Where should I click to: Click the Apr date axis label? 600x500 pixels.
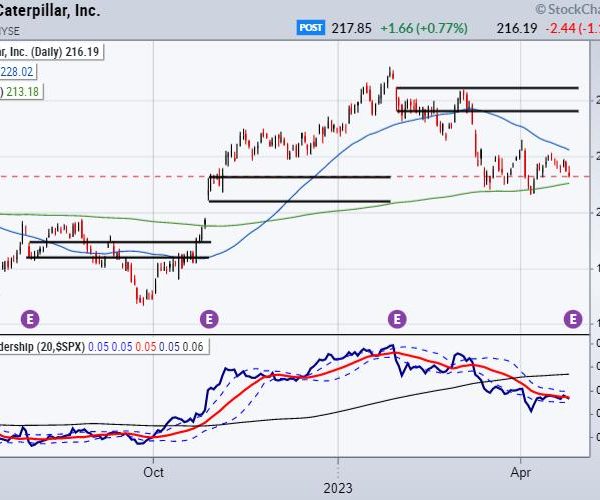tap(521, 473)
